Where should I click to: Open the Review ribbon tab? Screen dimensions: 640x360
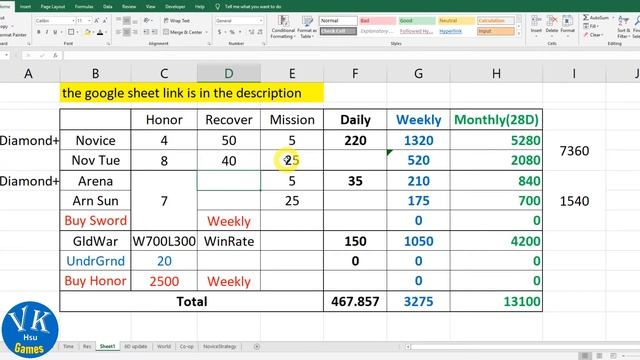tap(129, 7)
